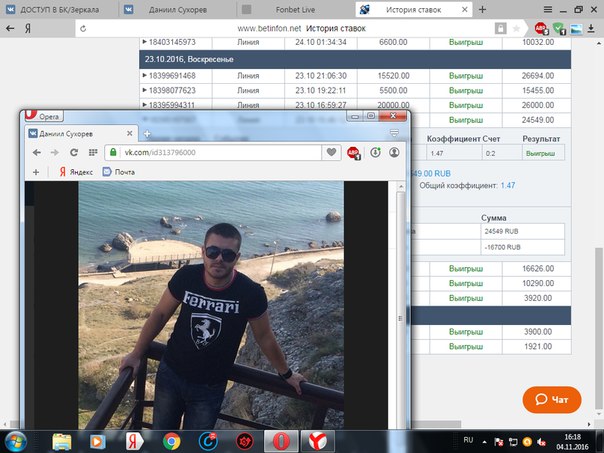The image size is (604, 453).
Task: Open Adblock Plus extension in Yandex browser
Action: tap(541, 28)
